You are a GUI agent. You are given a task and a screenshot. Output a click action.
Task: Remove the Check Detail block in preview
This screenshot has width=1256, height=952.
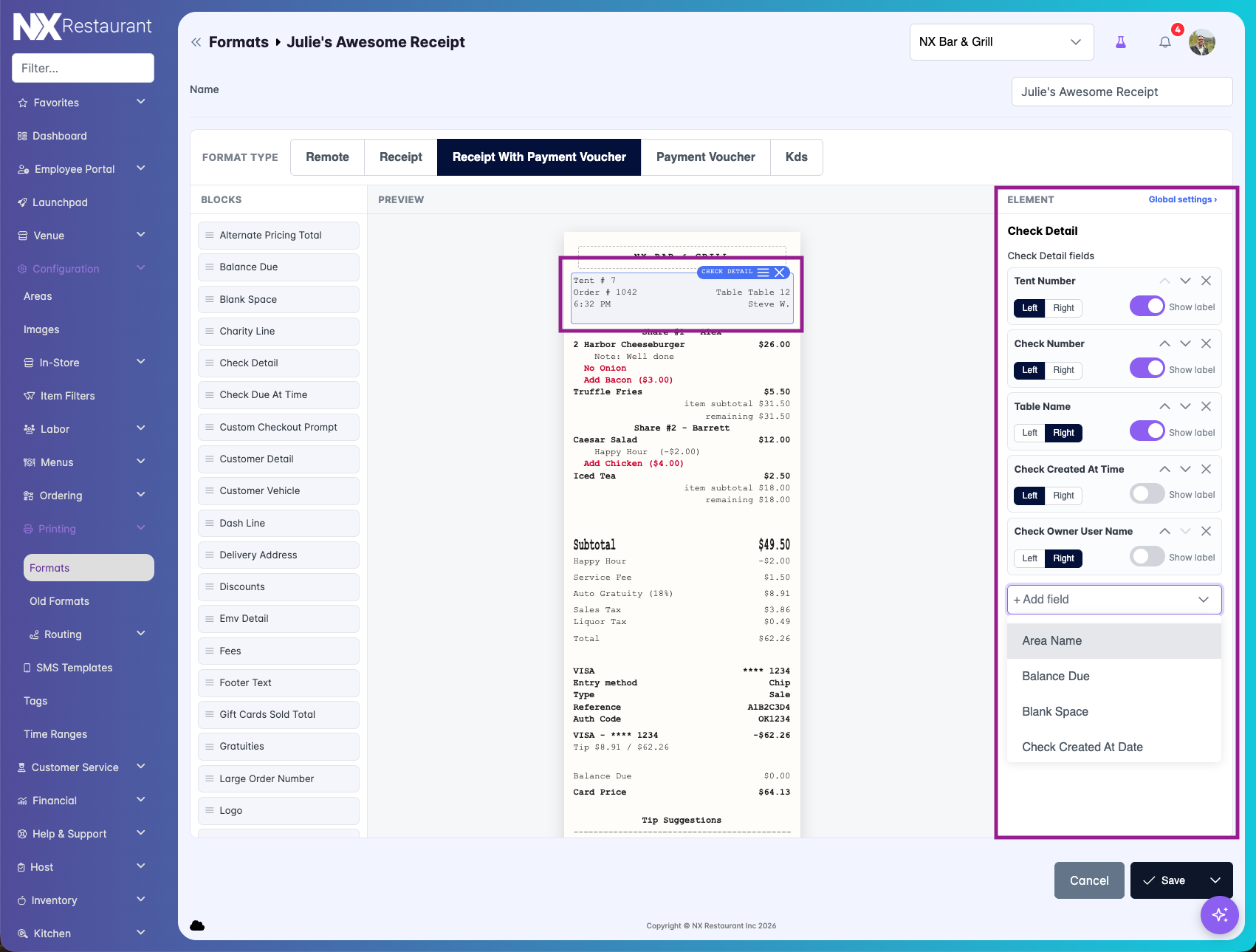tap(779, 273)
